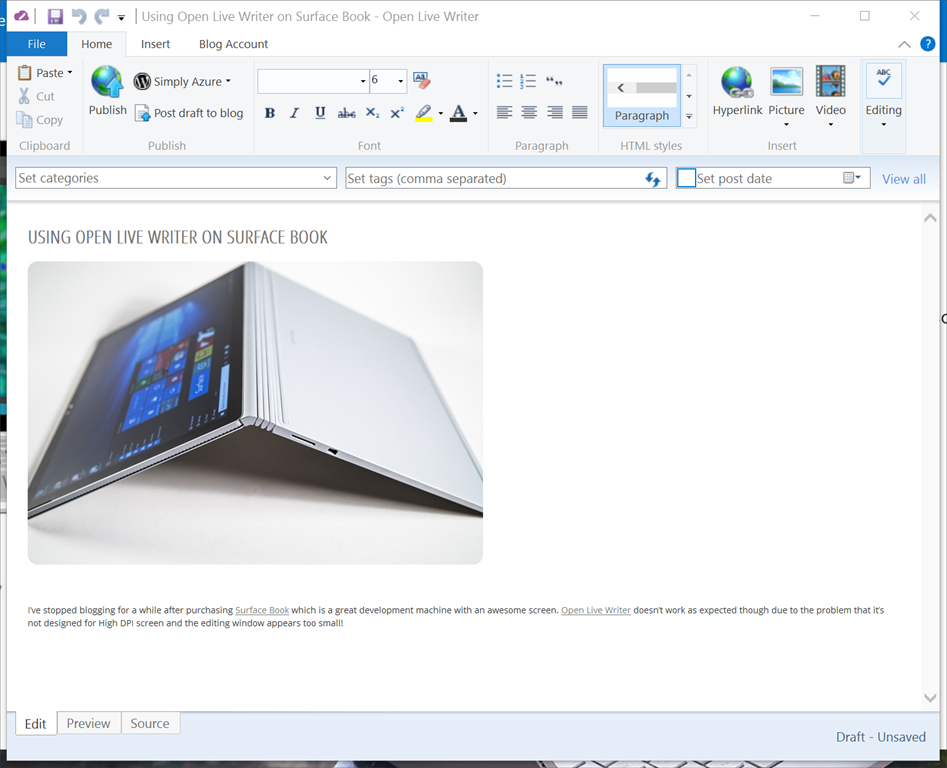Open the Open Live Writer hyperlink
This screenshot has width=947, height=768.
[595, 610]
